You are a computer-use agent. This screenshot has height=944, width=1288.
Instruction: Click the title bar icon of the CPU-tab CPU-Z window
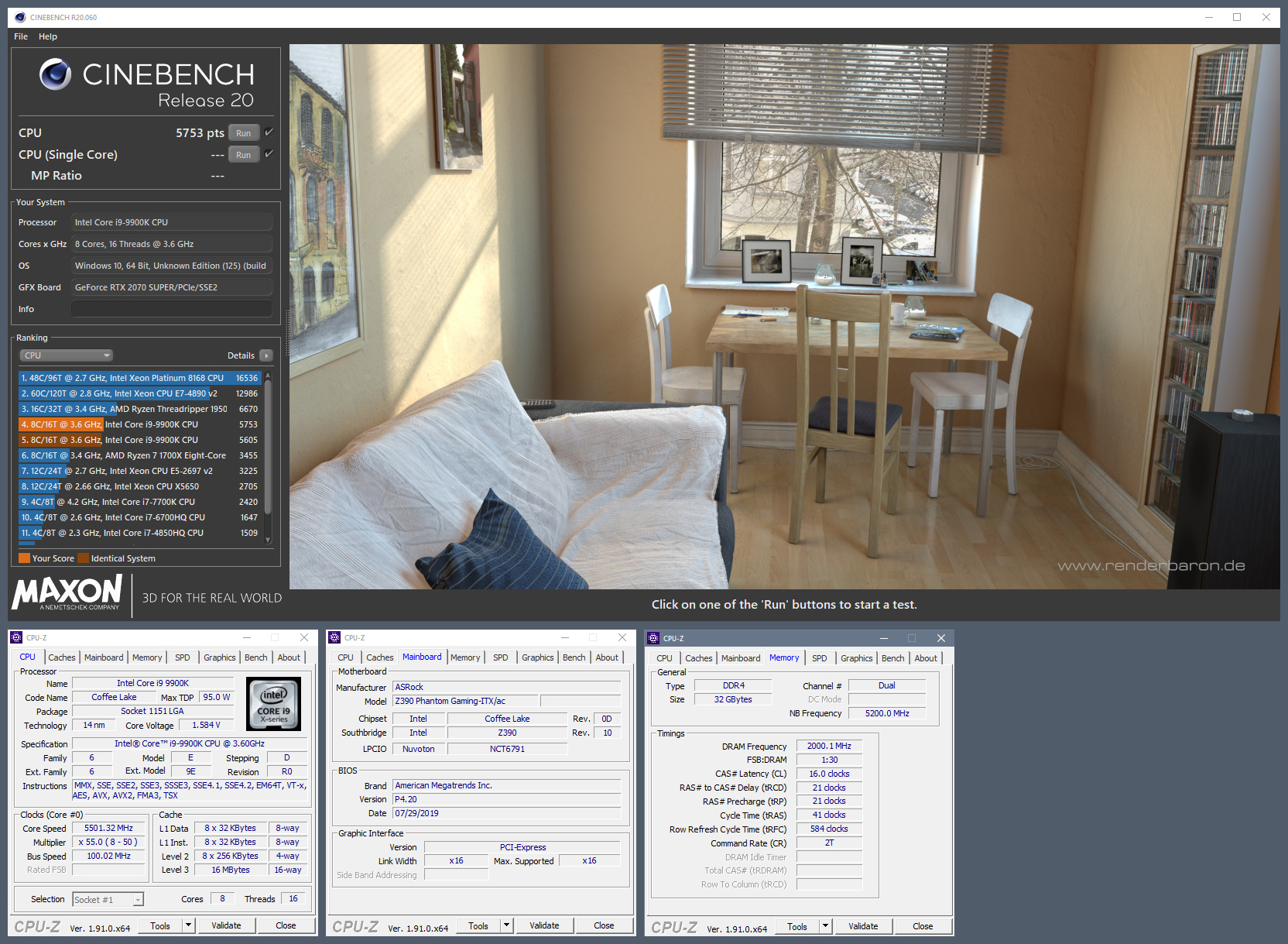[16, 637]
